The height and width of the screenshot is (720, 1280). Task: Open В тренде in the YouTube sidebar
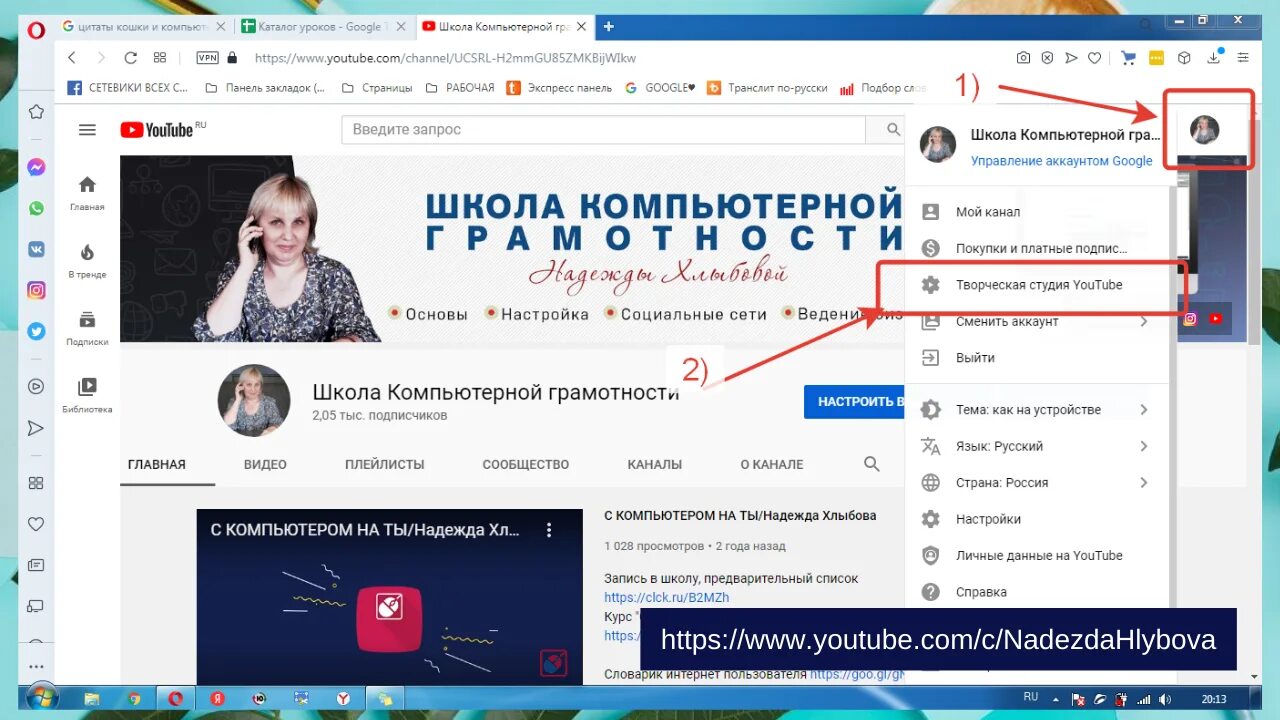point(87,260)
